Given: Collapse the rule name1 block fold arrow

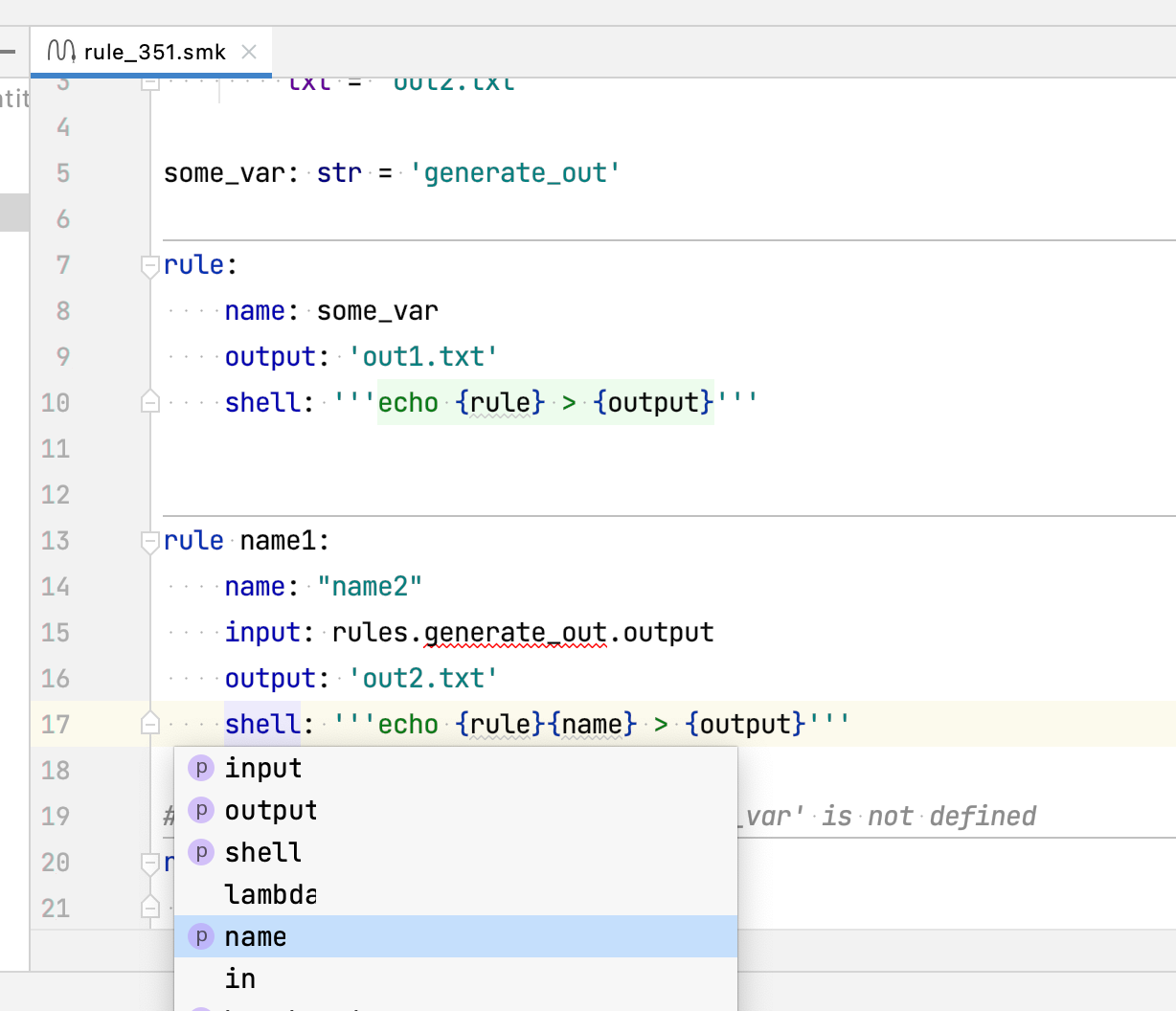Looking at the screenshot, I should coord(149,541).
